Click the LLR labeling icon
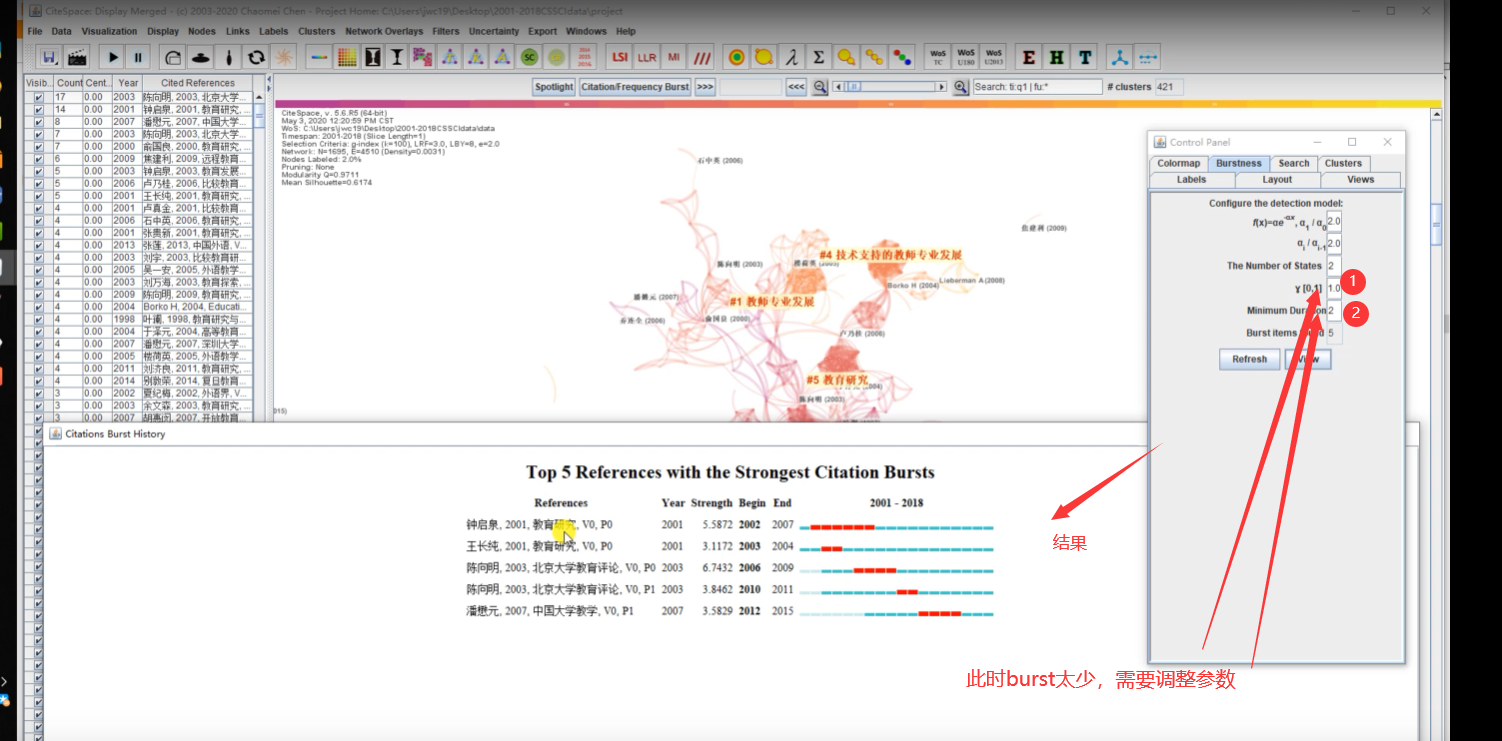This screenshot has height=741, width=1502. 648,57
